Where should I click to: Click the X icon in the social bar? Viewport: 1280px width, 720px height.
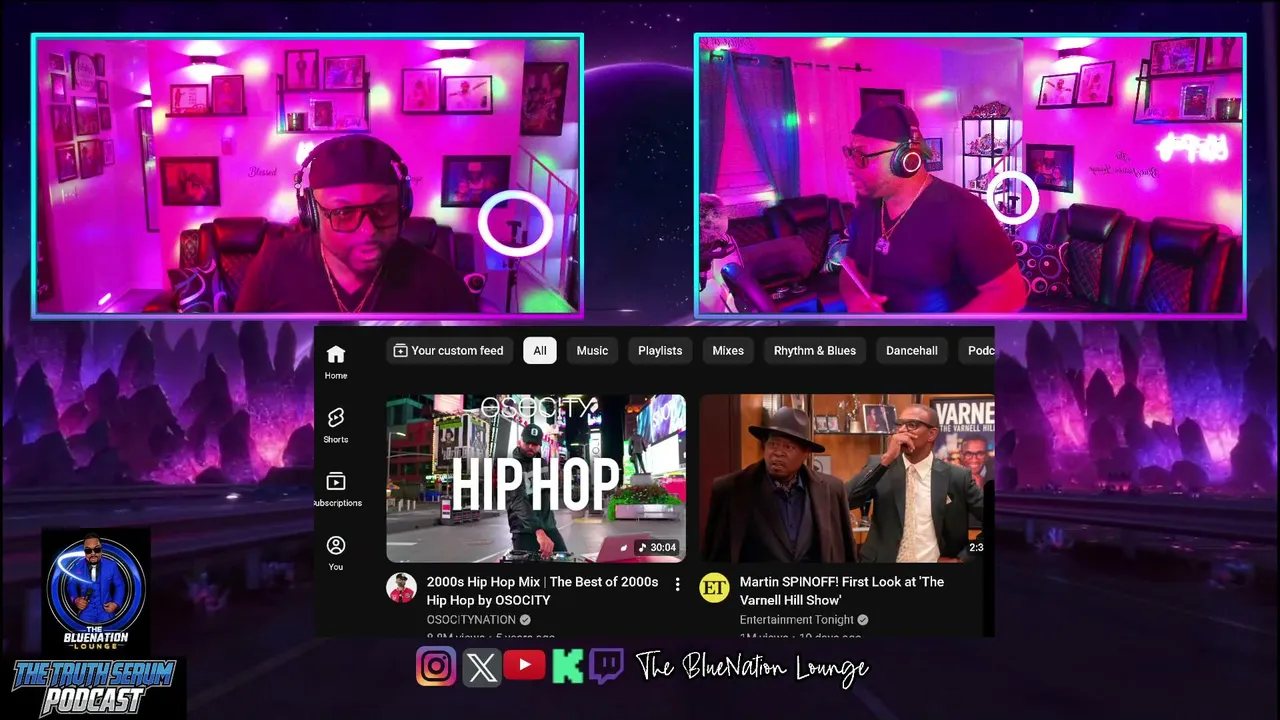pos(481,667)
